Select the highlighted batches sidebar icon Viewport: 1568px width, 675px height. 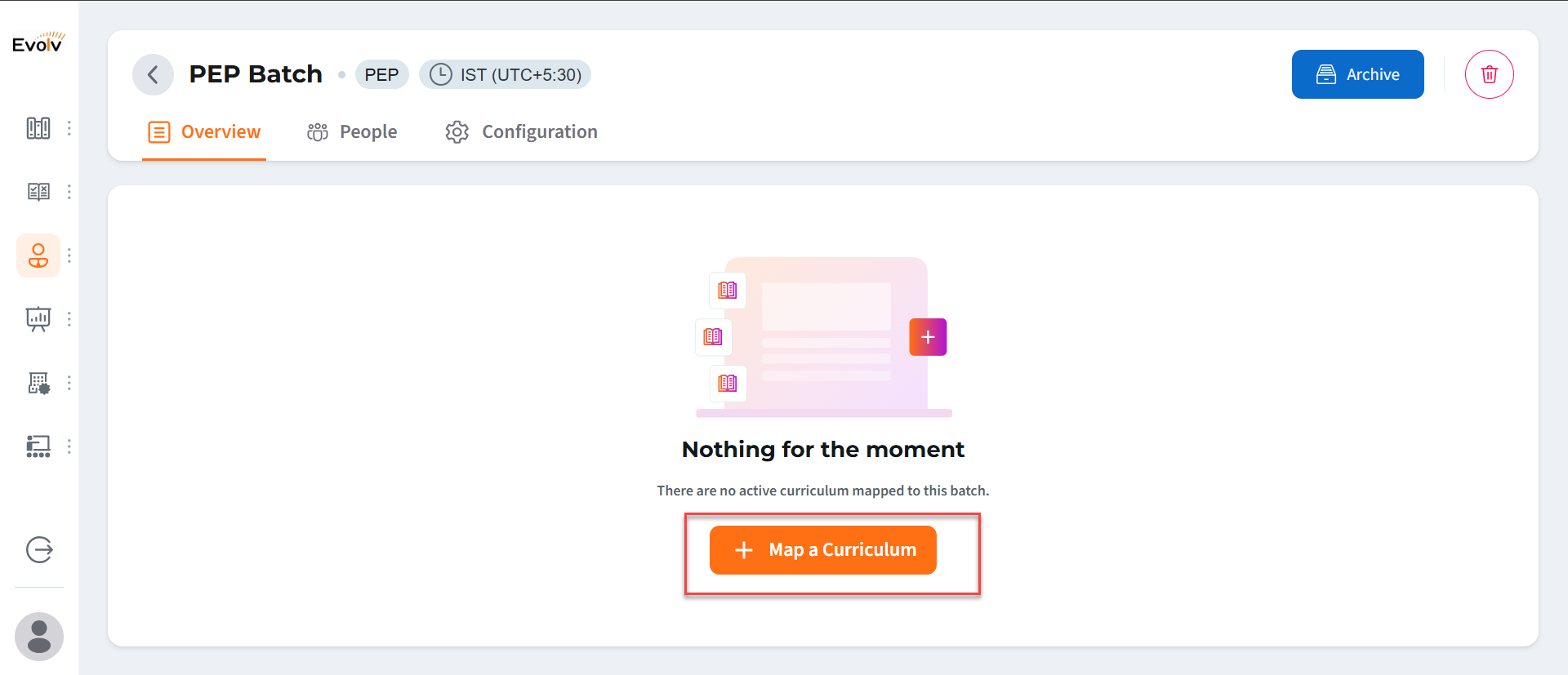pos(38,255)
